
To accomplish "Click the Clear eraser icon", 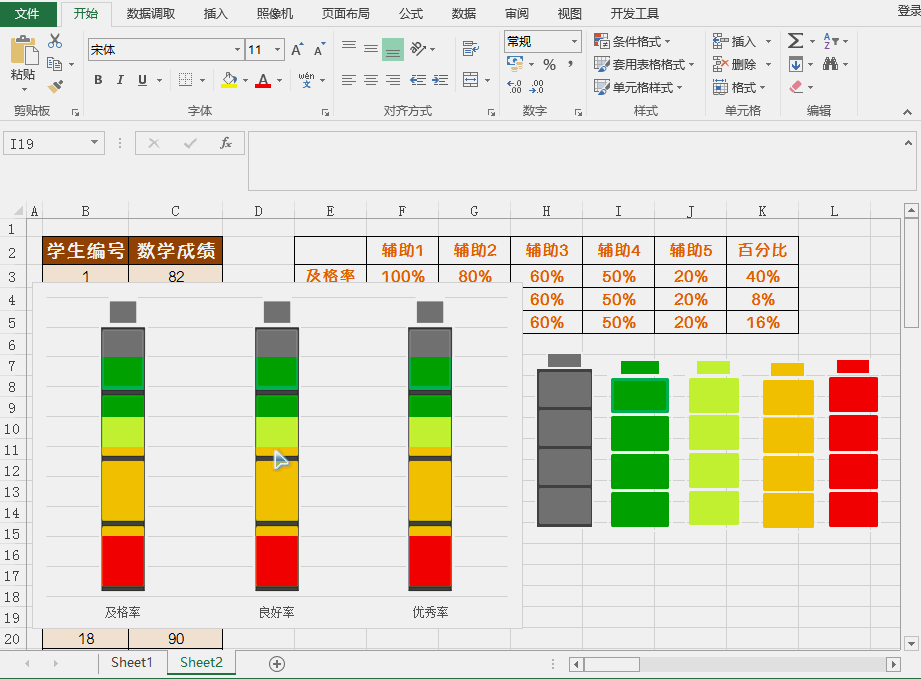I will (x=796, y=87).
